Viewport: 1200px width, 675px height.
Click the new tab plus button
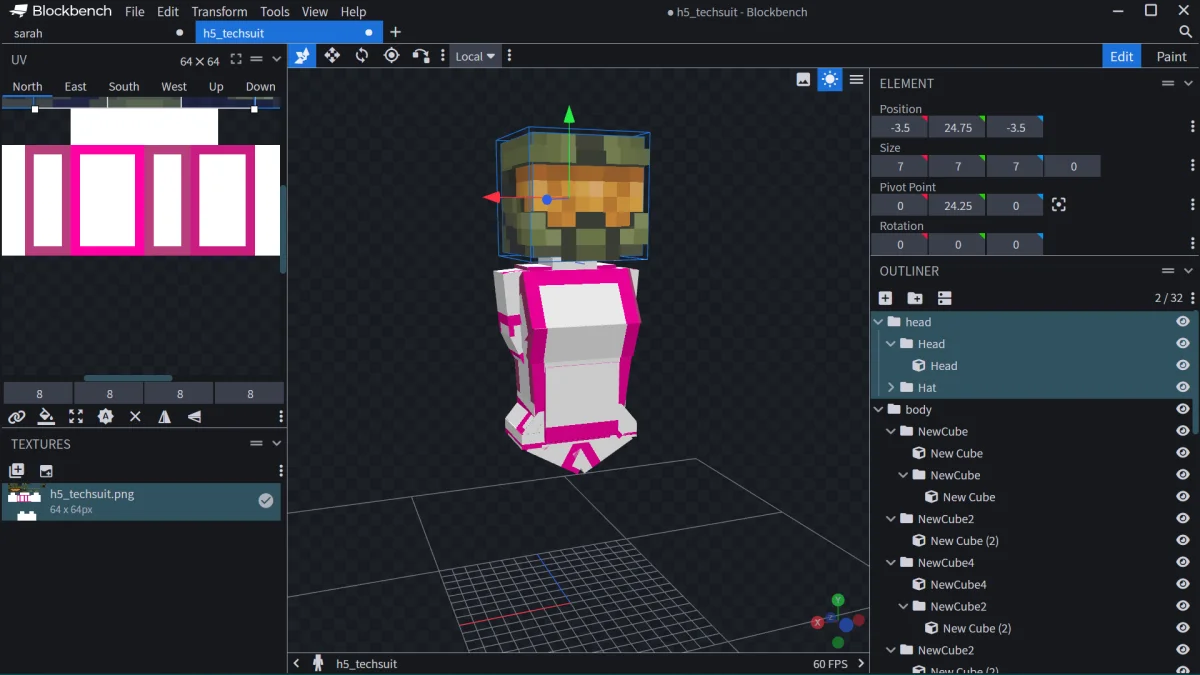point(396,33)
